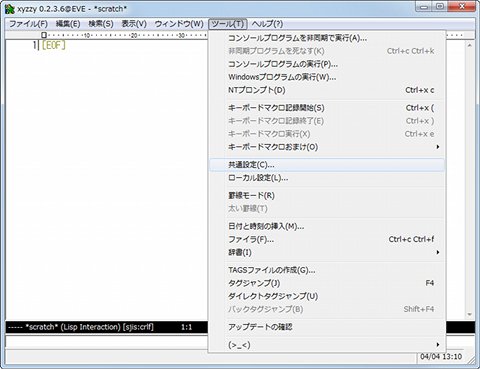The width and height of the screenshot is (480, 369).
Task: Click the editor scrollbar down arrow
Action: click(x=470, y=314)
